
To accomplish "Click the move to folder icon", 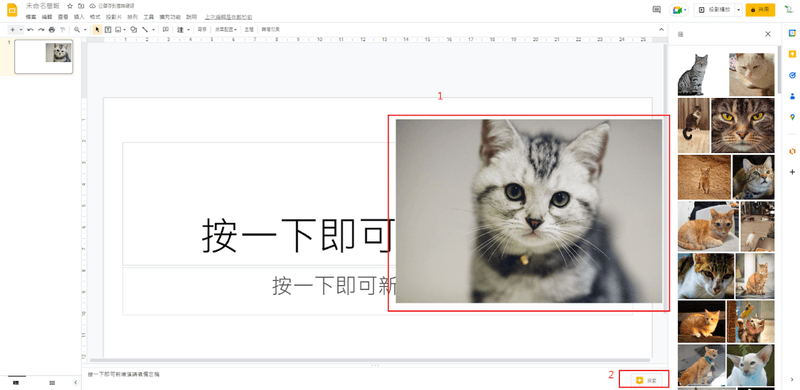I will 81,6.
